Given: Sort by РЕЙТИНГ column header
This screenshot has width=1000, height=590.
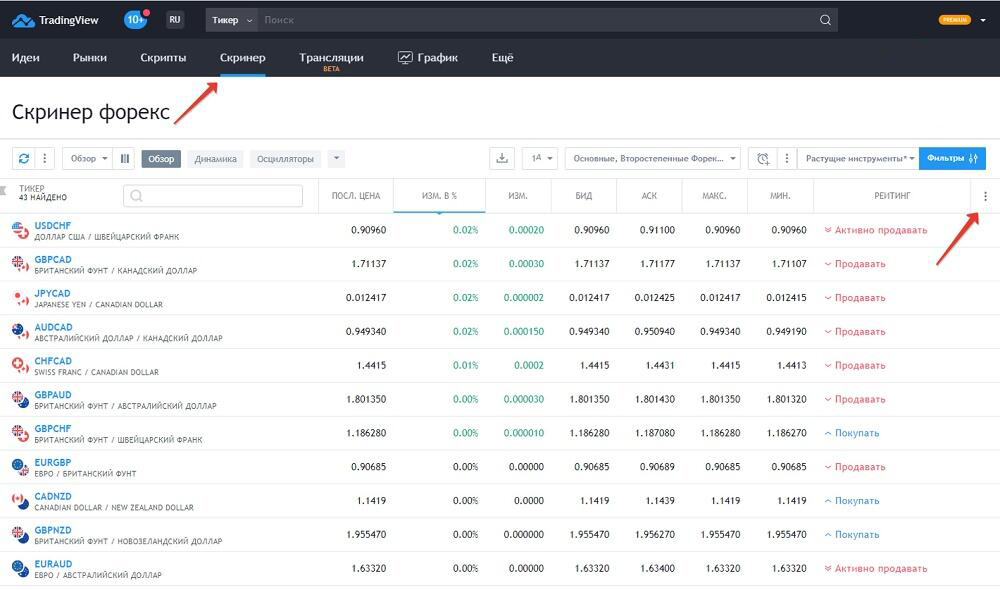Looking at the screenshot, I should click(892, 196).
